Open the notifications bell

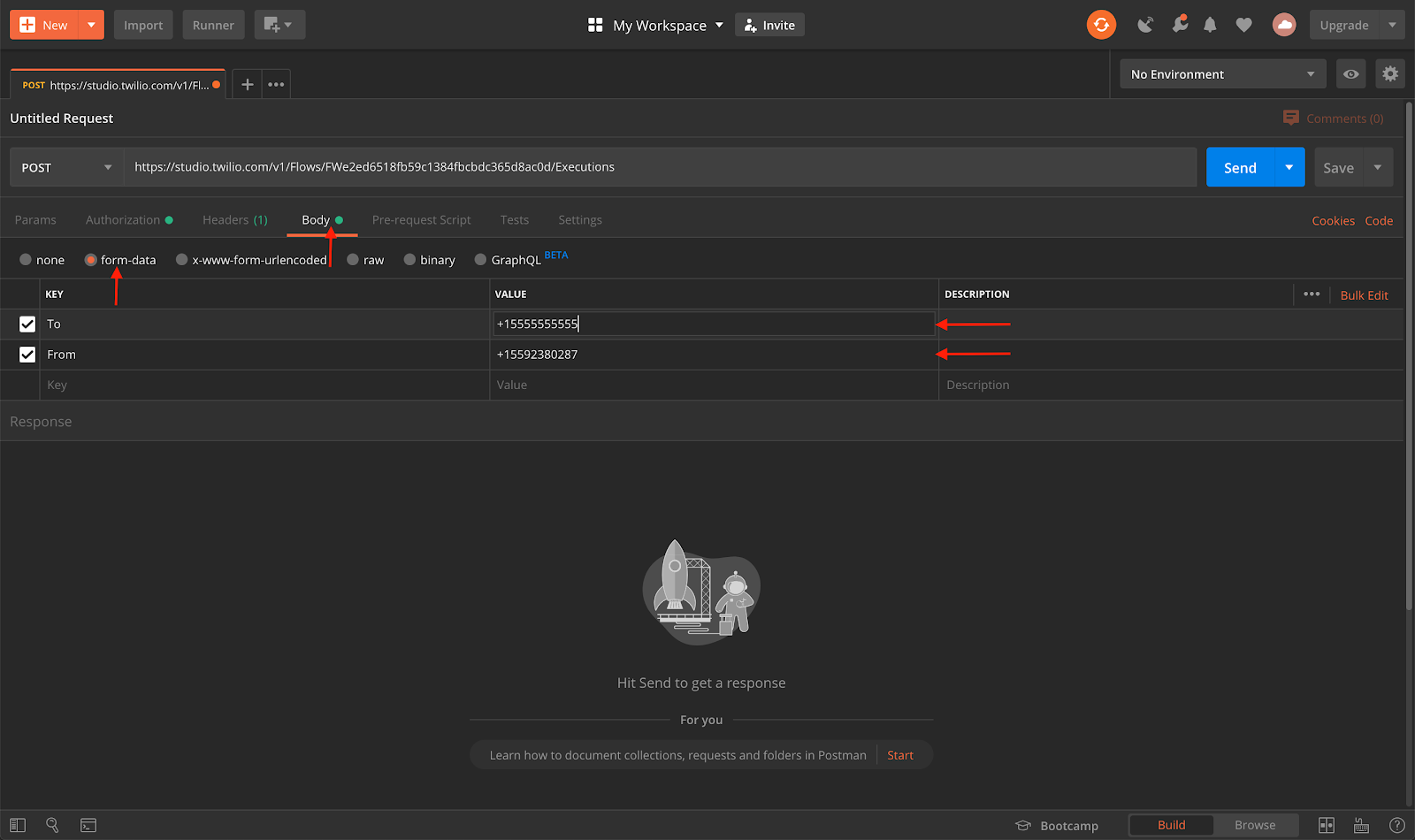tap(1210, 25)
